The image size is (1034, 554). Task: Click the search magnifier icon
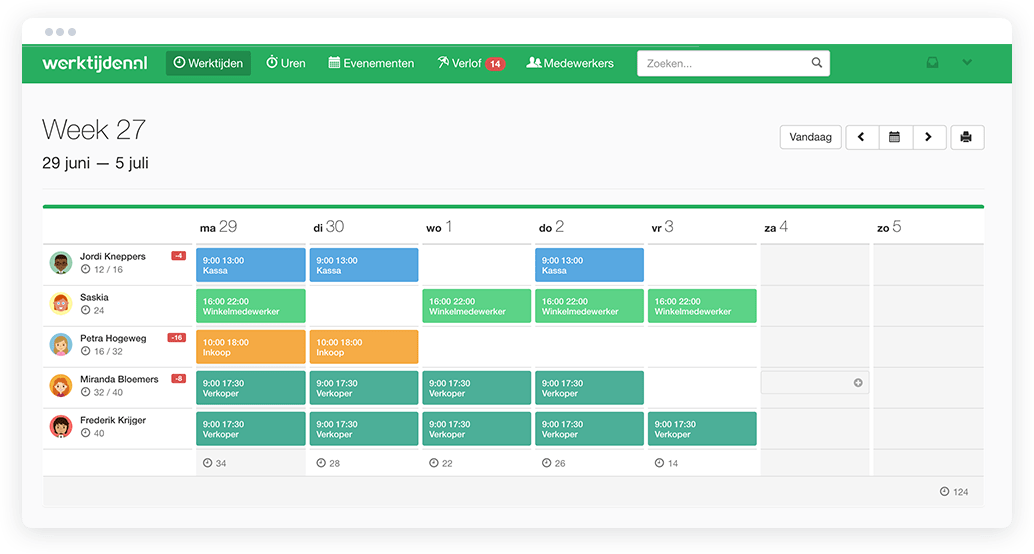pos(816,63)
